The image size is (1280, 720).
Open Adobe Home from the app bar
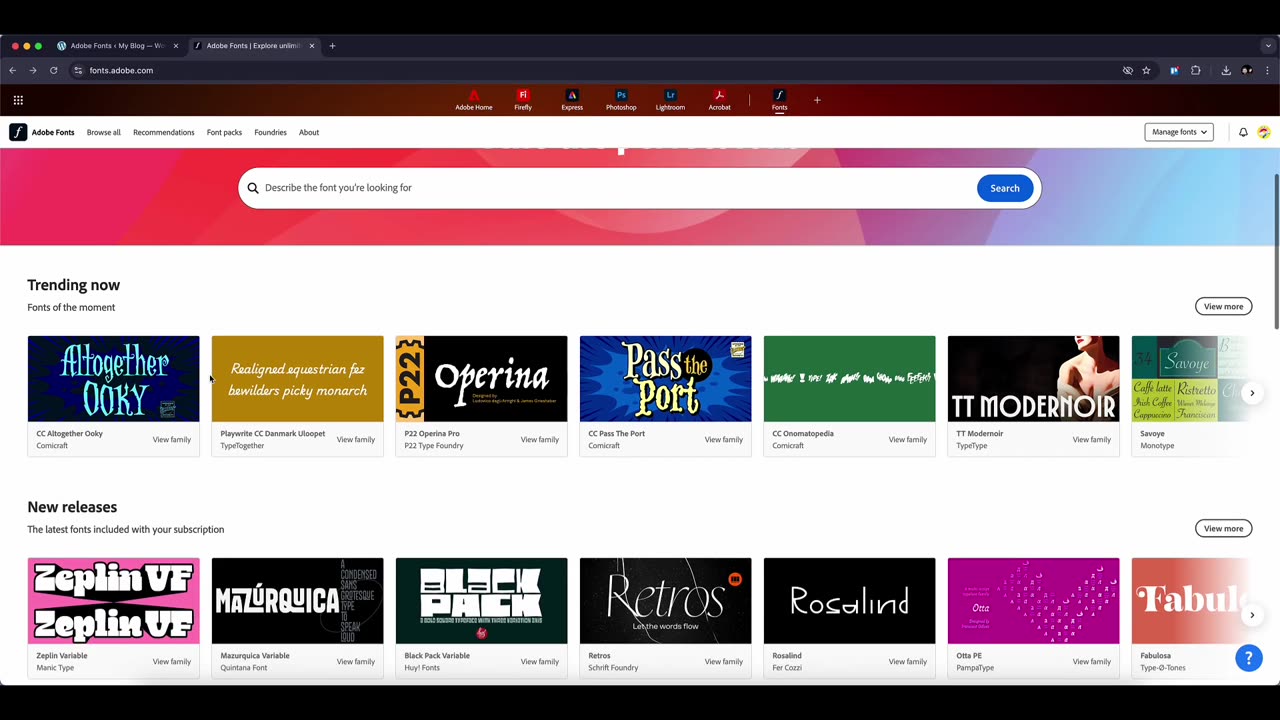474,100
